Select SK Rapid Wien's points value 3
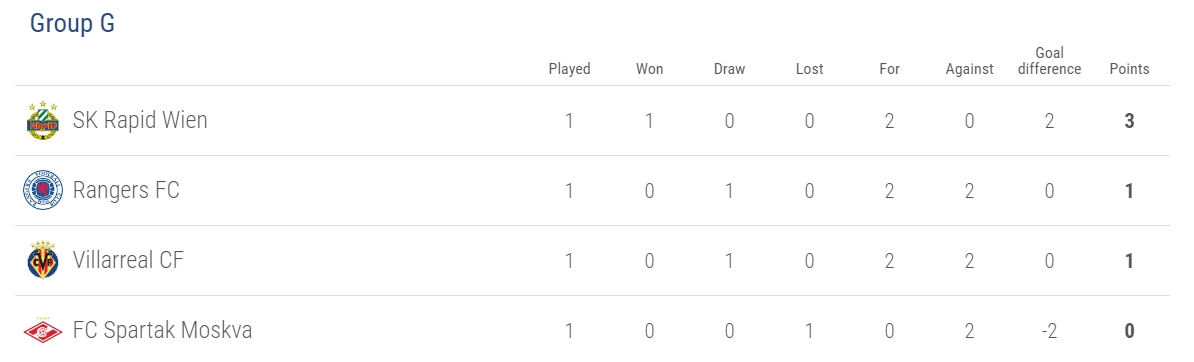Image resolution: width=1194 pixels, height=362 pixels. point(1129,121)
